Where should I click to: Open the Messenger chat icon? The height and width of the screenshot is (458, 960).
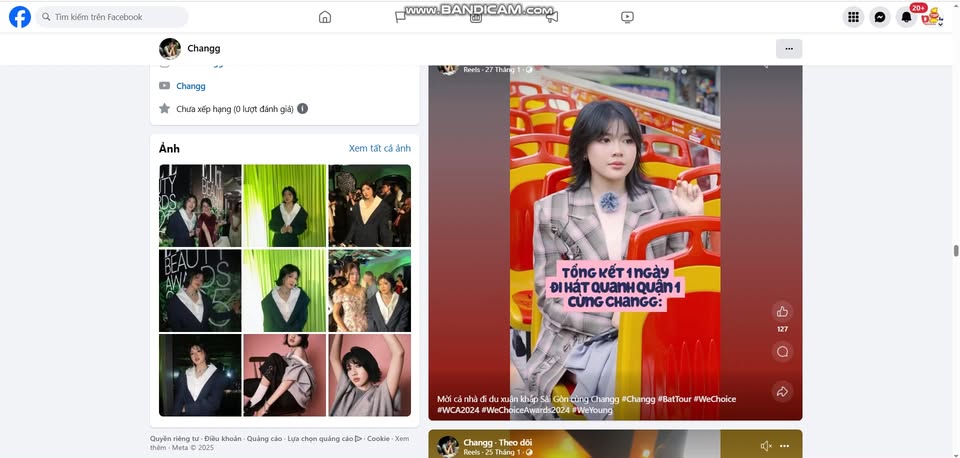[880, 17]
